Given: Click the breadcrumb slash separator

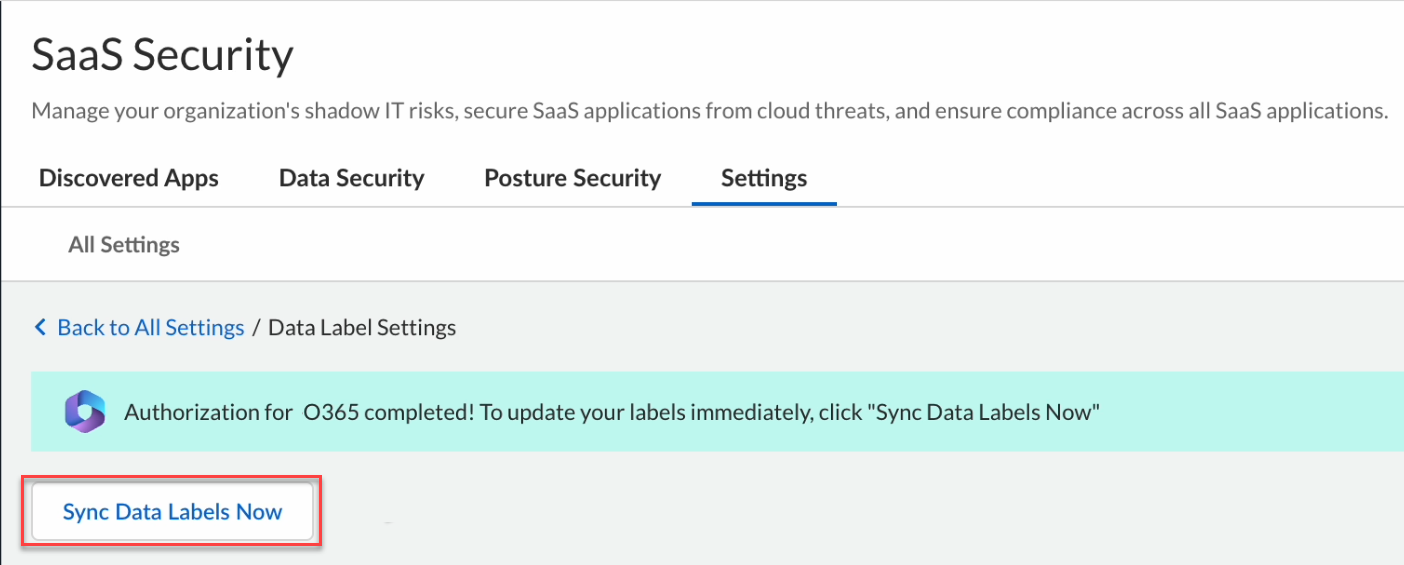Looking at the screenshot, I should point(256,327).
